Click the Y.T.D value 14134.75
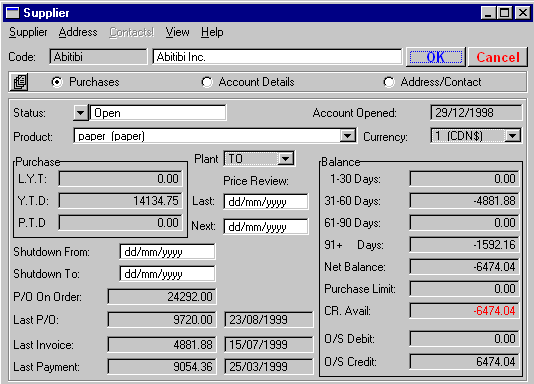This screenshot has width=534, height=384. click(121, 201)
